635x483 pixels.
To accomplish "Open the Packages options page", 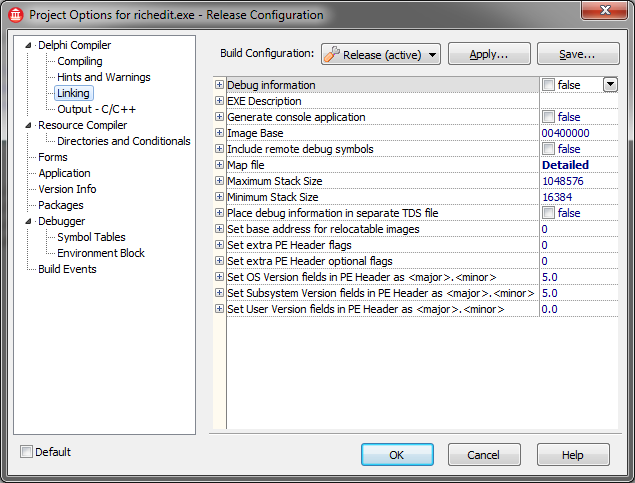I will pos(61,205).
